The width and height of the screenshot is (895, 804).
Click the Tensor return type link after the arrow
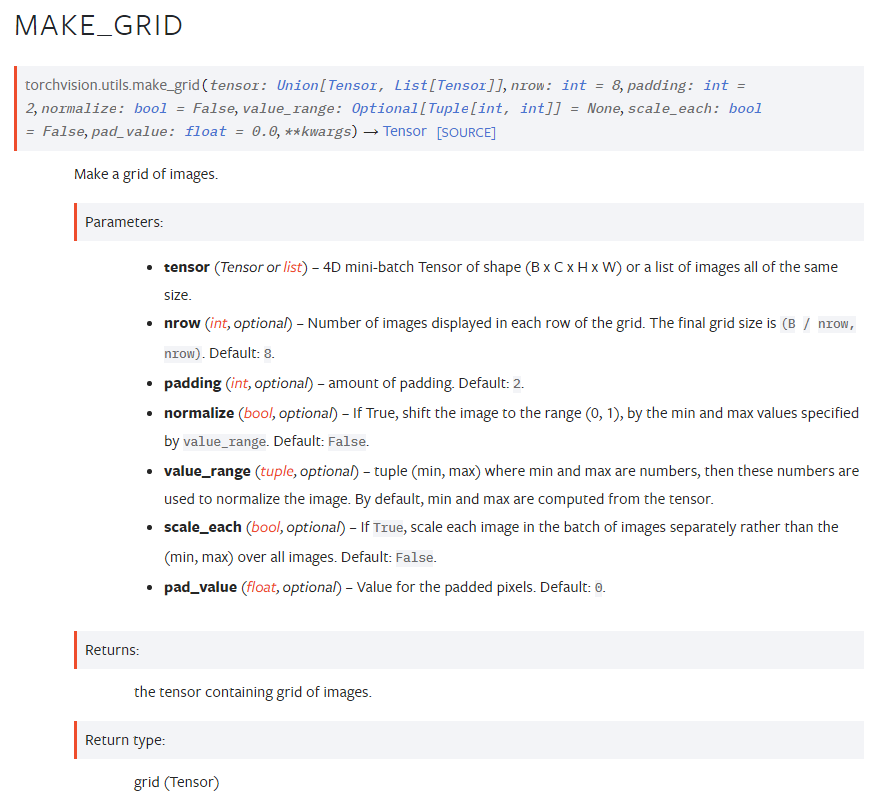[x=404, y=131]
